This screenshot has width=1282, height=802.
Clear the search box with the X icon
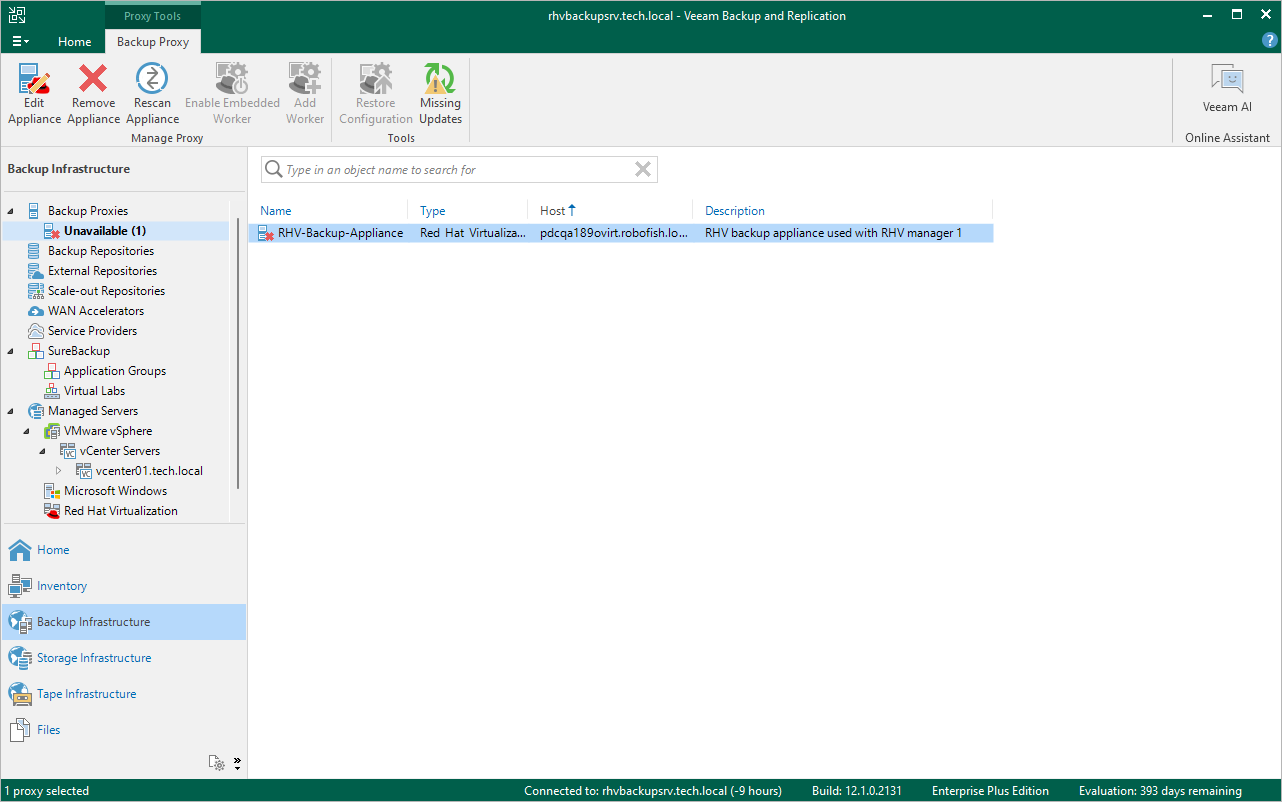[643, 170]
